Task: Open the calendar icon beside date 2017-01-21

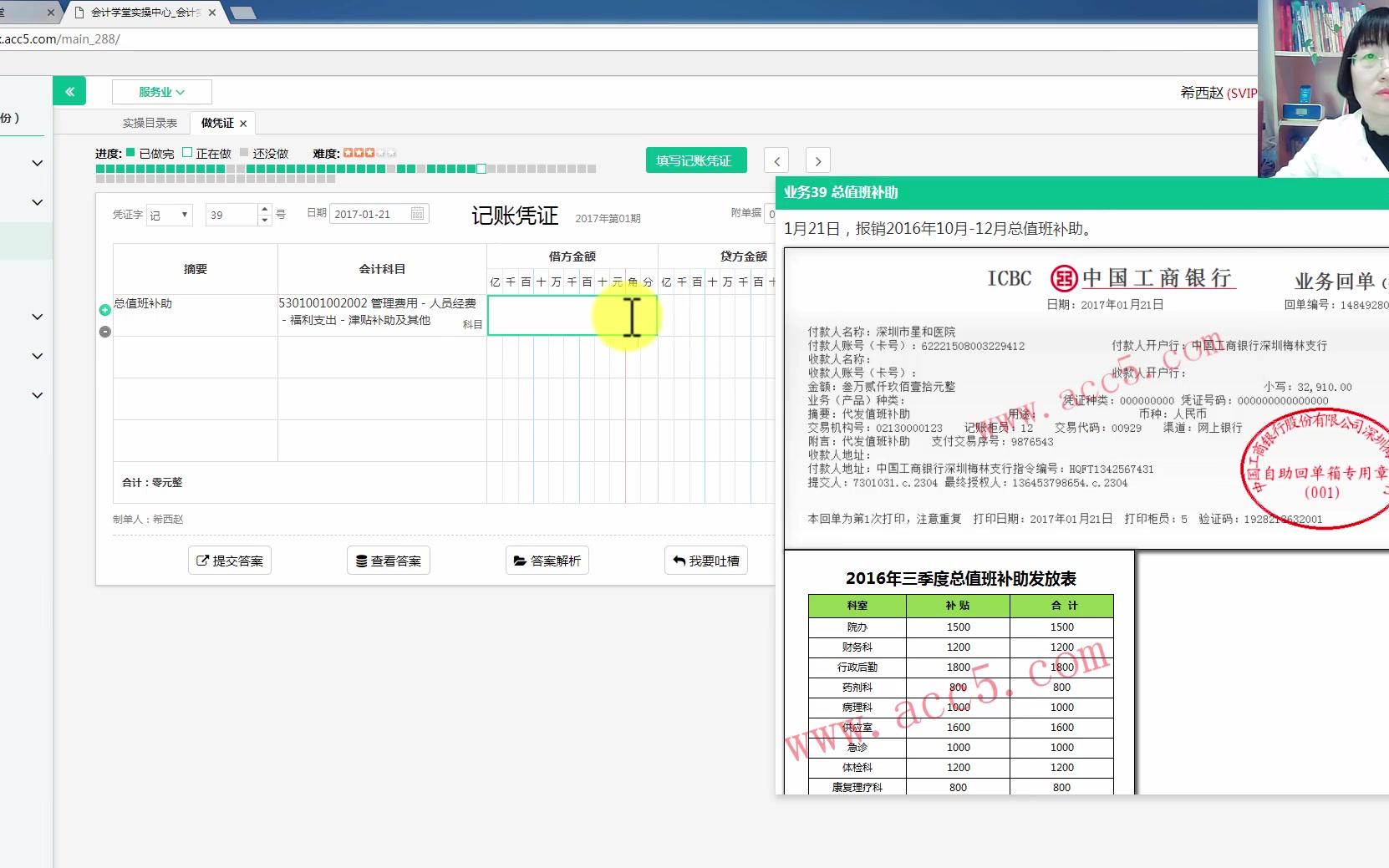Action: click(x=418, y=213)
